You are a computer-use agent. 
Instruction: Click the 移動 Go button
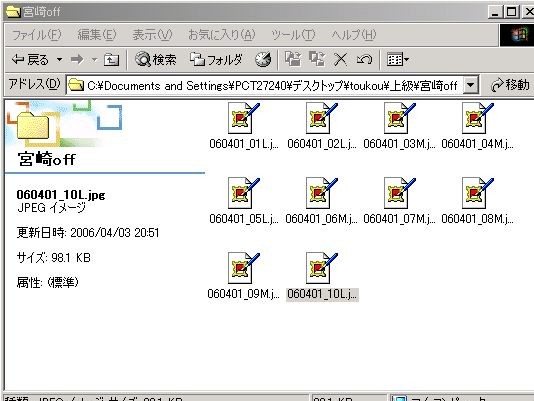510,85
